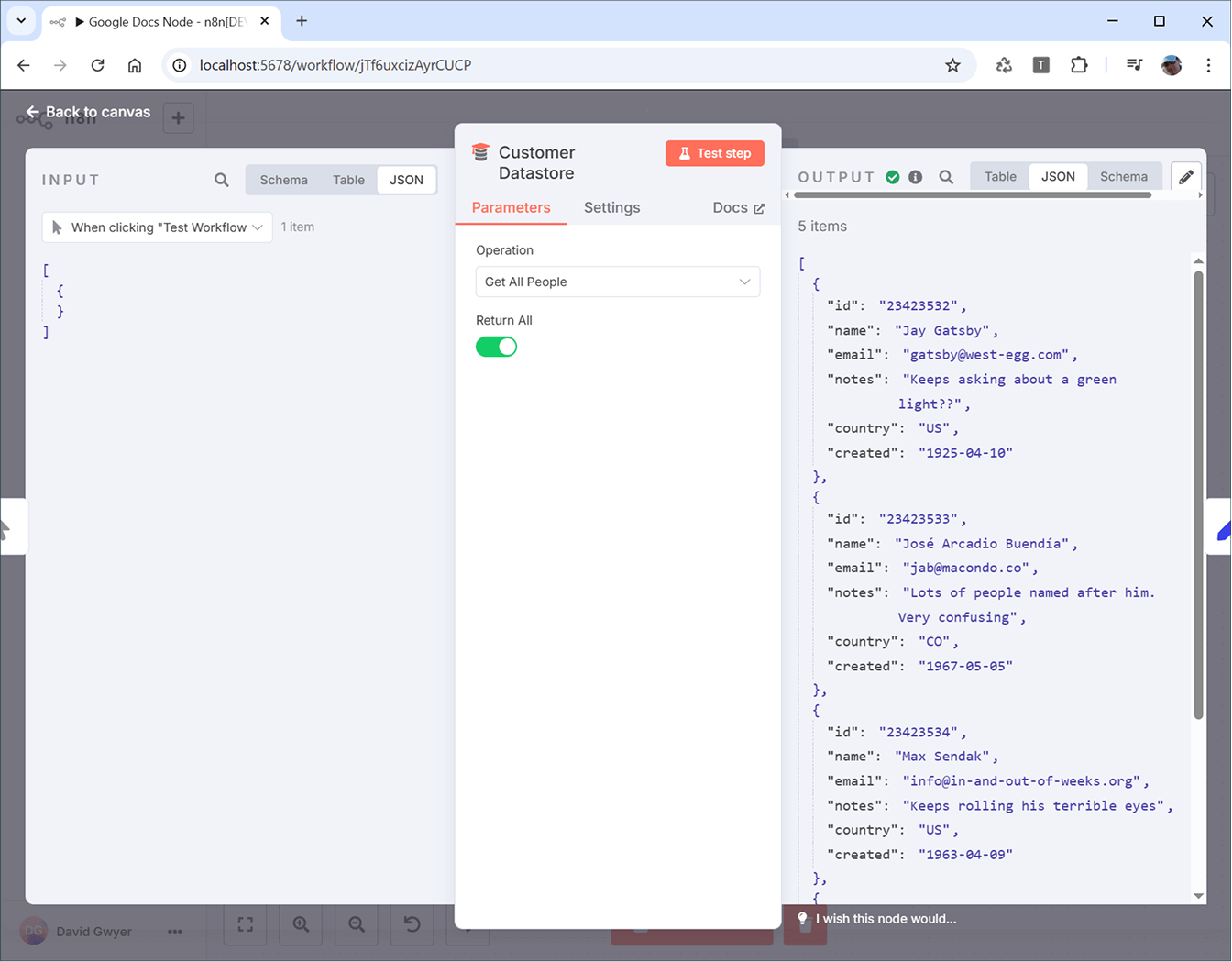Click I wish this node would link
1232x962 pixels.
coord(885,919)
